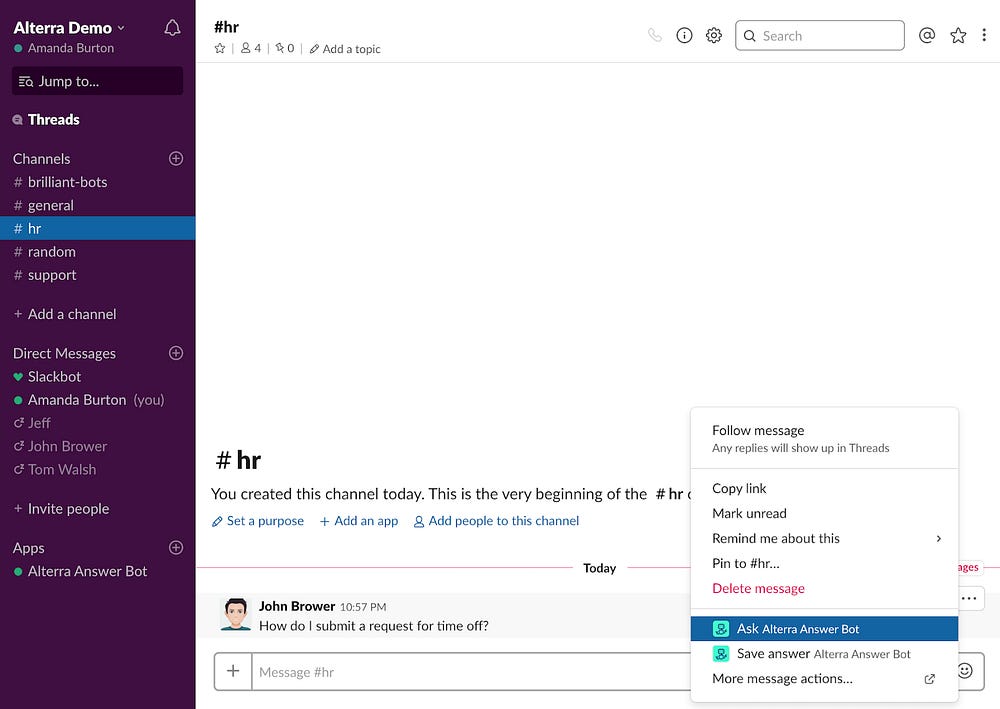Start a call with phone icon
The height and width of the screenshot is (709, 1000).
click(x=655, y=35)
